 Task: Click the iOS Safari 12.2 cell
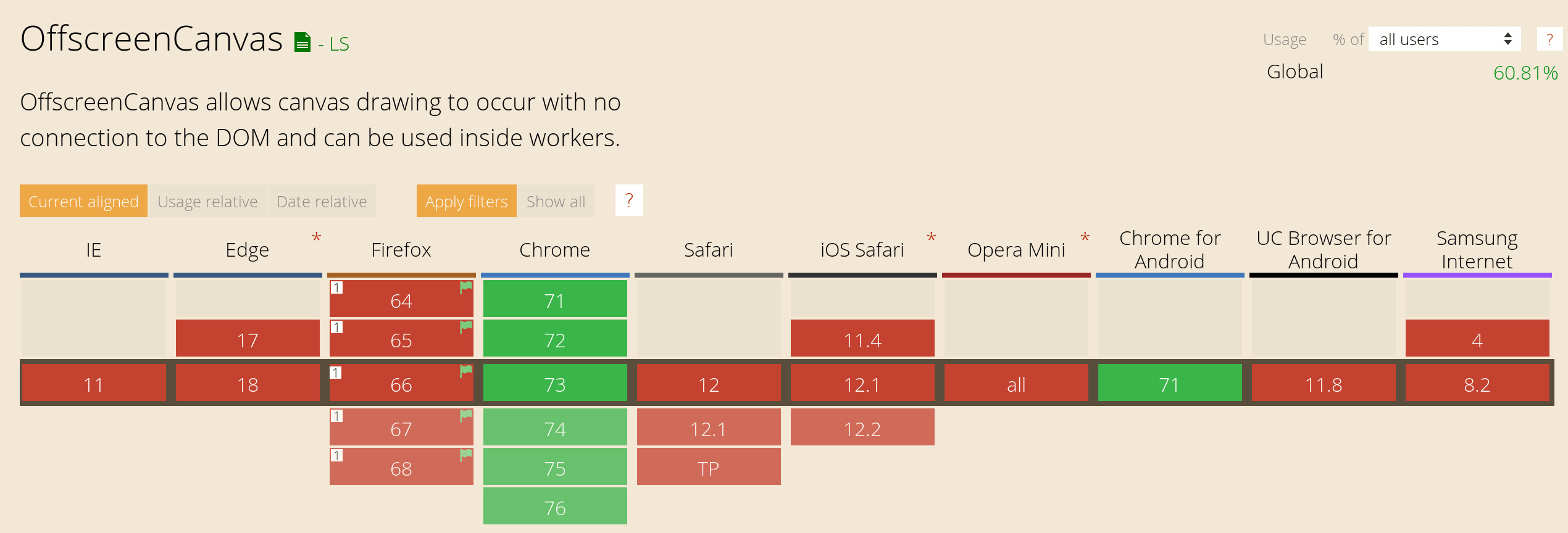862,427
